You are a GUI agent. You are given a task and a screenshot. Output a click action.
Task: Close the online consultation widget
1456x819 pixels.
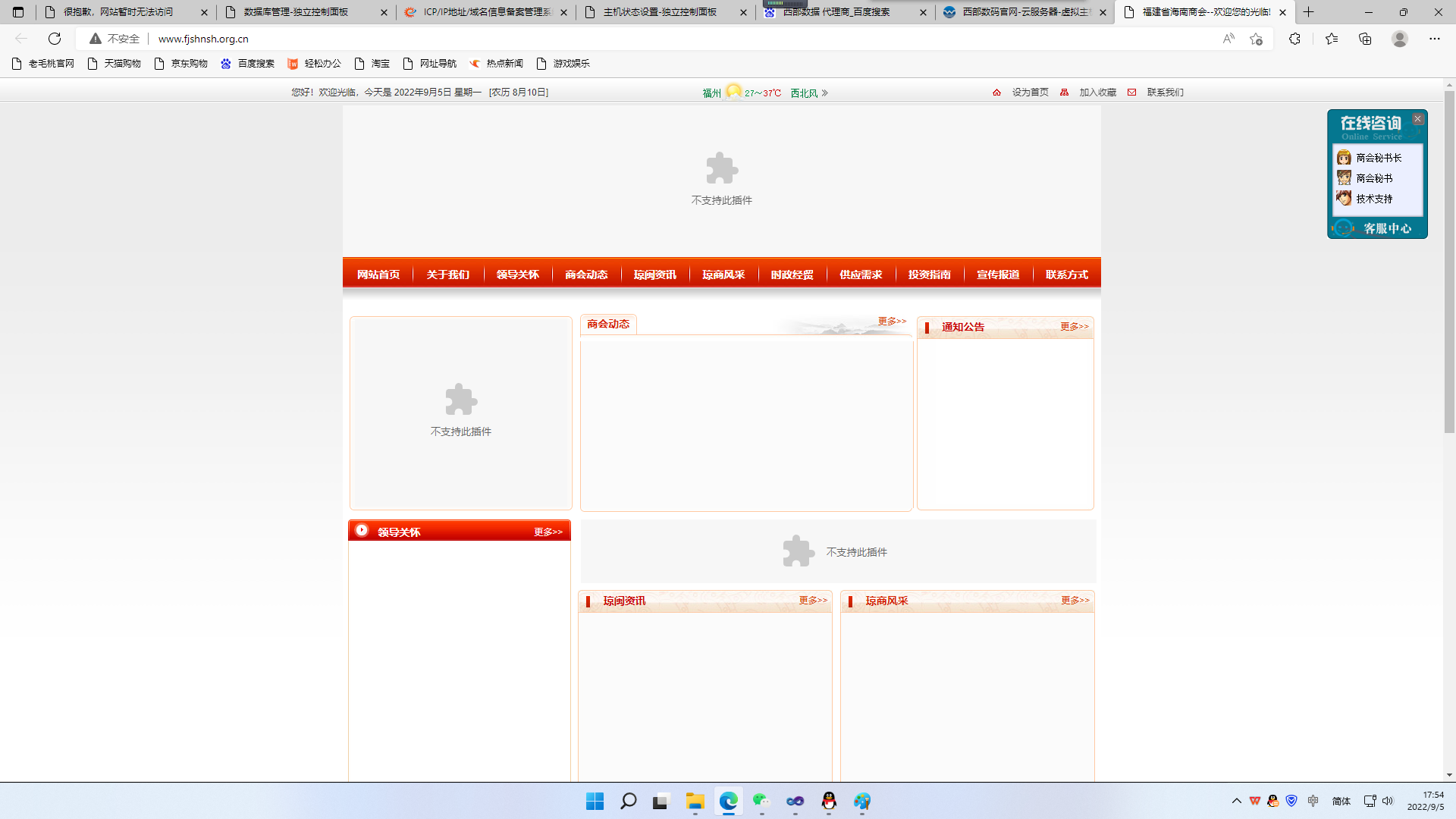coord(1417,119)
